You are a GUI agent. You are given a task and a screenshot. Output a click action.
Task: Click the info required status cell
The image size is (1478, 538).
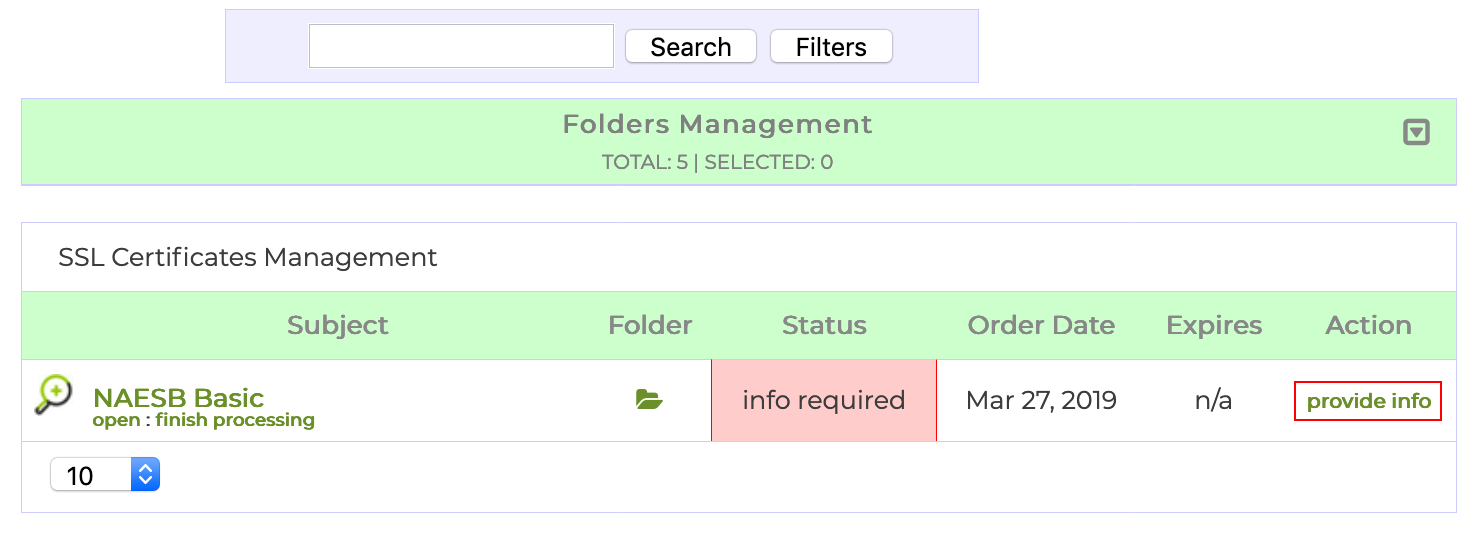(824, 401)
